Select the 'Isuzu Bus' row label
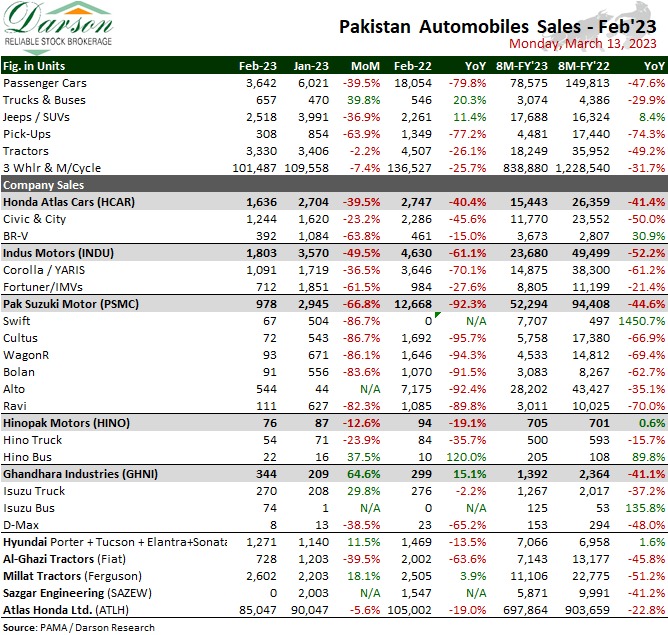 coord(29,508)
